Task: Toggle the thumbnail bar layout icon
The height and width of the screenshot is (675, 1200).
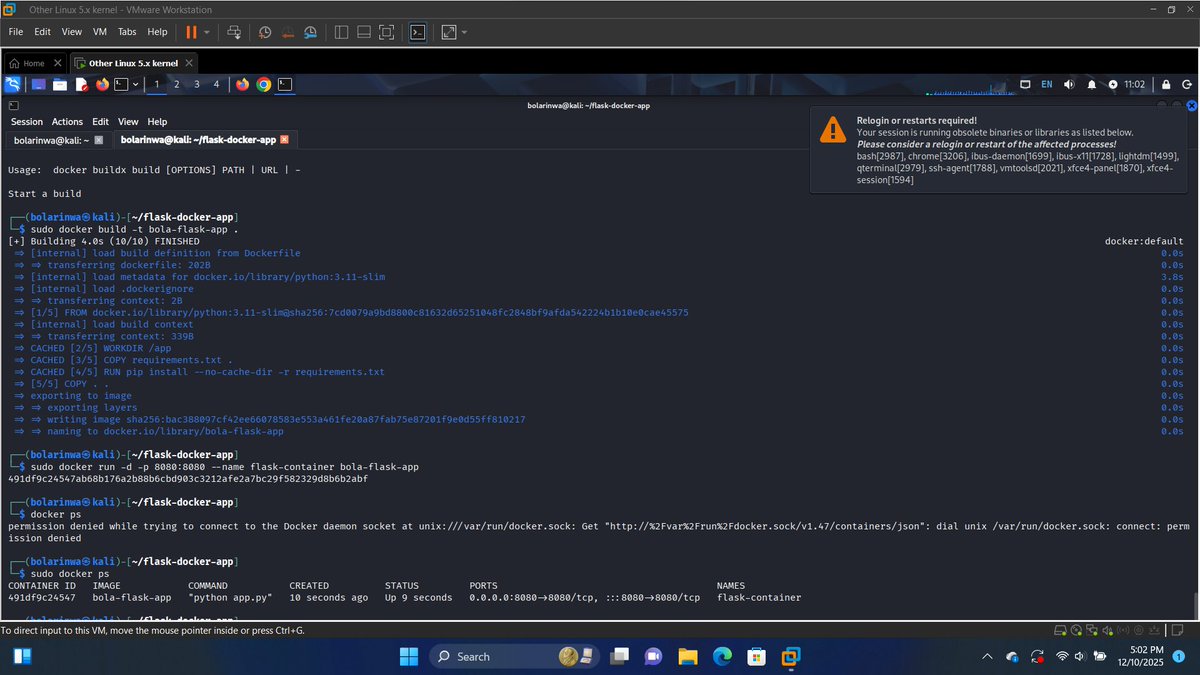Action: 364,32
